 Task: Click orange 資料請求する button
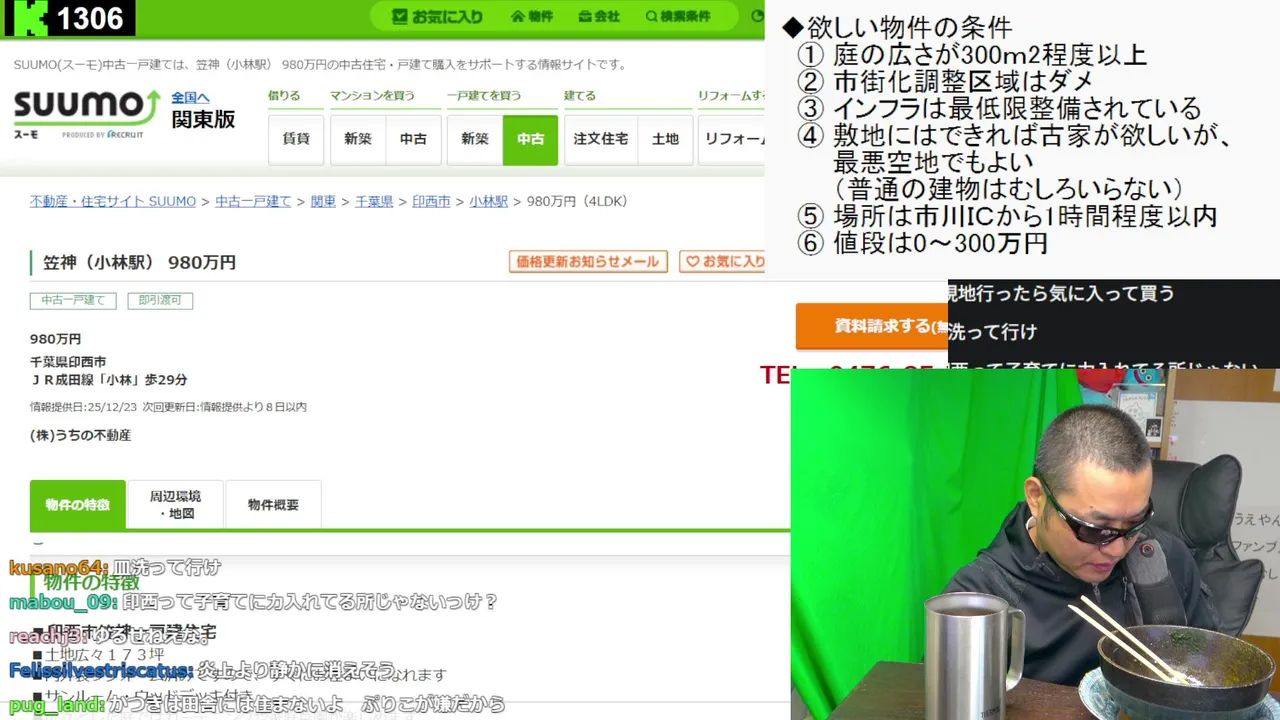[x=873, y=326]
